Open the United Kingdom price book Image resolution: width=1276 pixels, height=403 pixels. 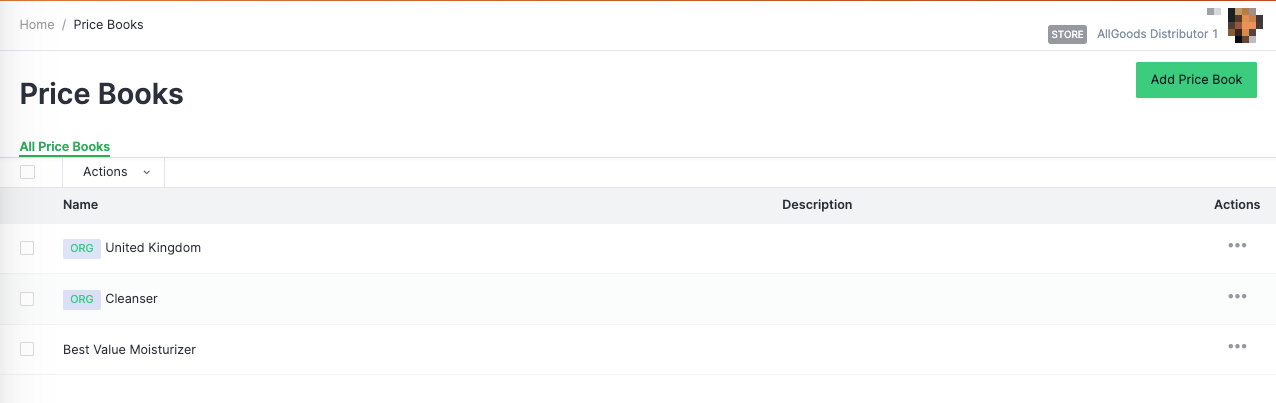click(x=153, y=248)
